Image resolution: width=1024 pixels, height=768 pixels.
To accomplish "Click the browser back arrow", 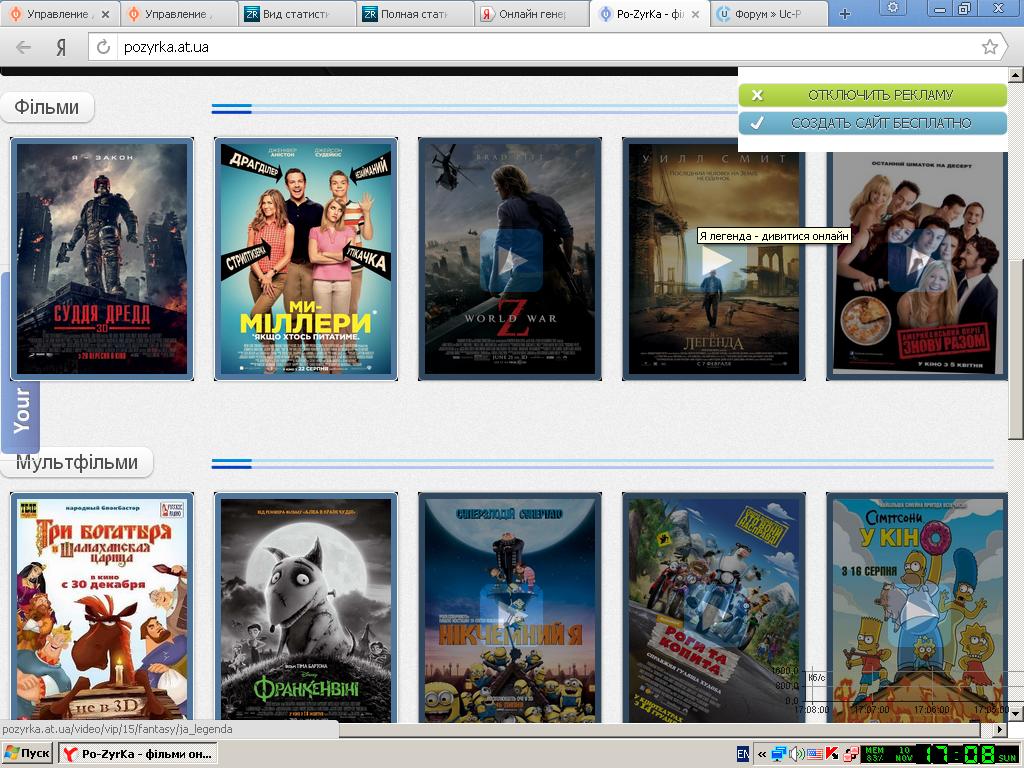I will (24, 47).
